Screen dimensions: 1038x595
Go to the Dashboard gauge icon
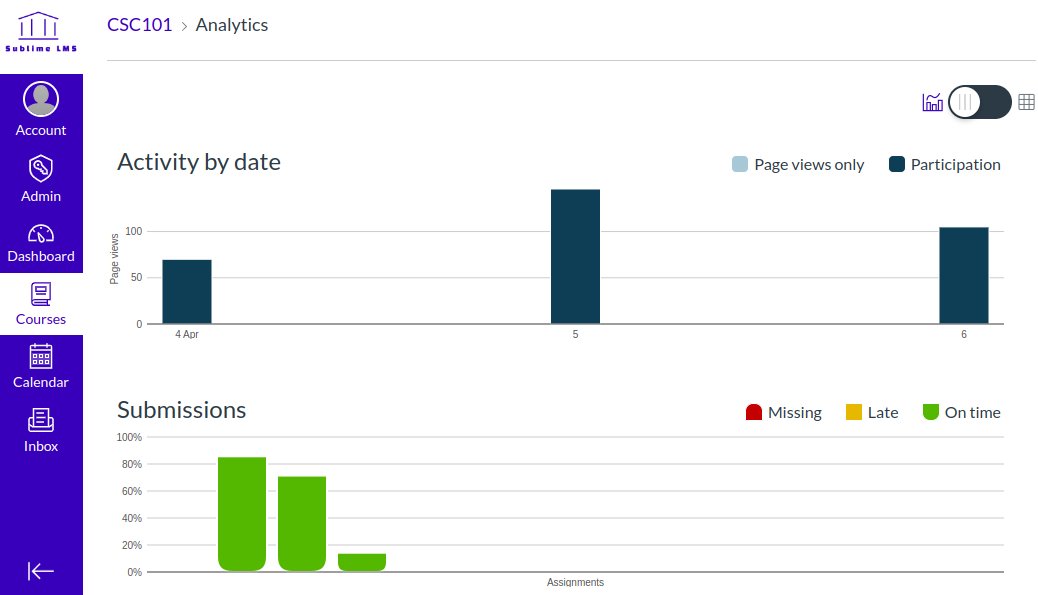pyautogui.click(x=41, y=234)
